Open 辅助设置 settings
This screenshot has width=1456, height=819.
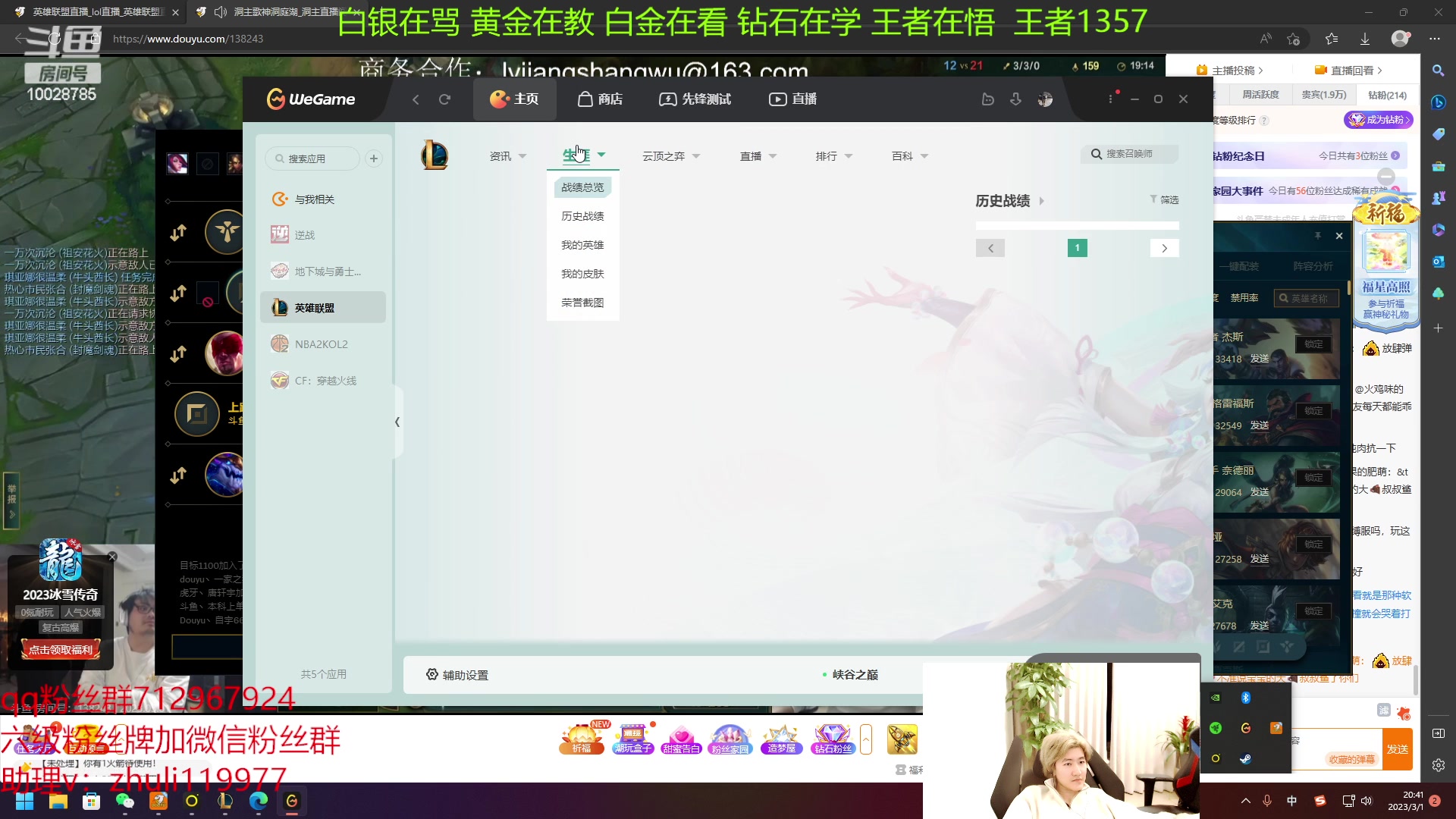click(457, 675)
